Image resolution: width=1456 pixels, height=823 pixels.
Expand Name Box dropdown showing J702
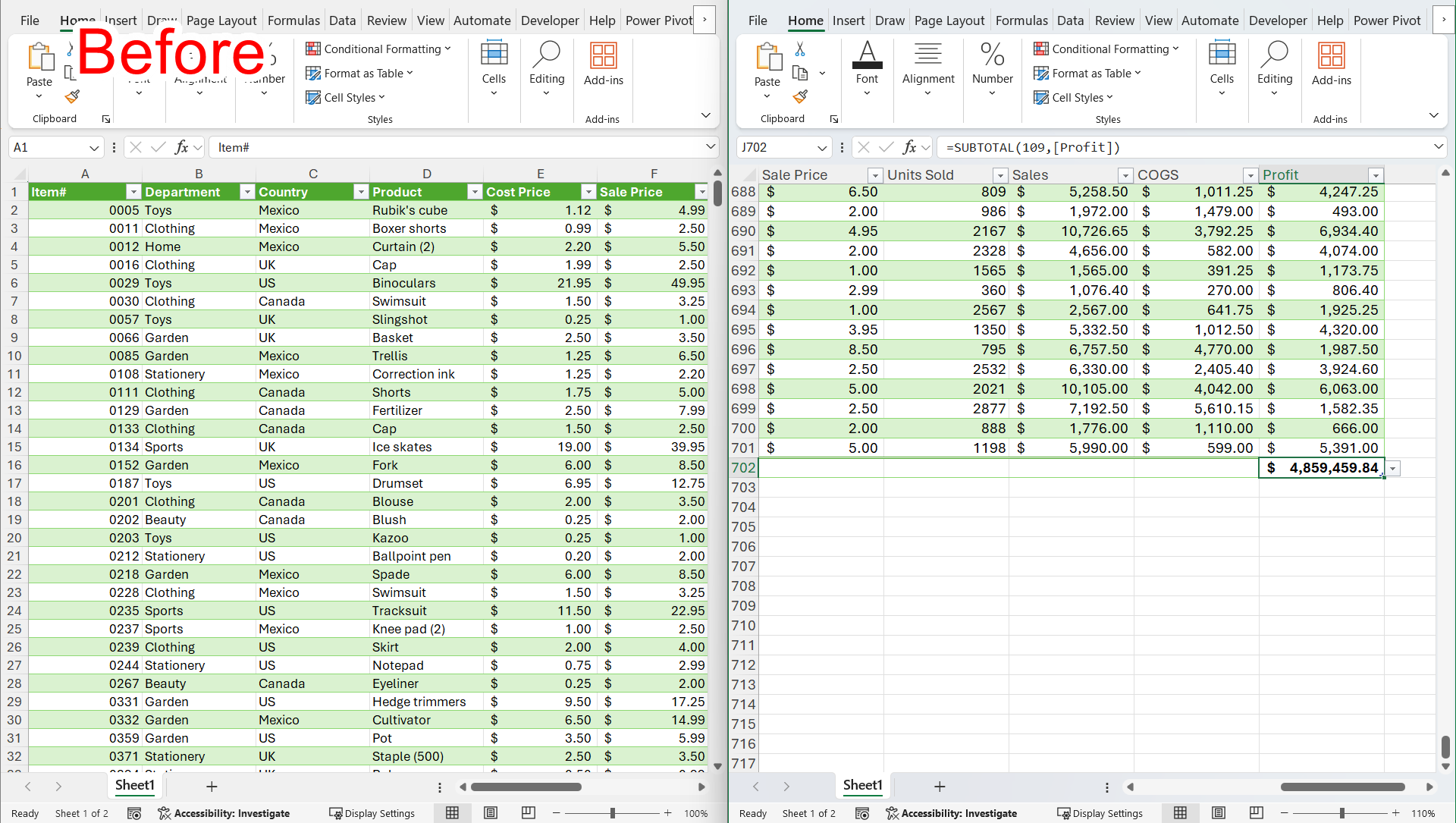[x=822, y=147]
